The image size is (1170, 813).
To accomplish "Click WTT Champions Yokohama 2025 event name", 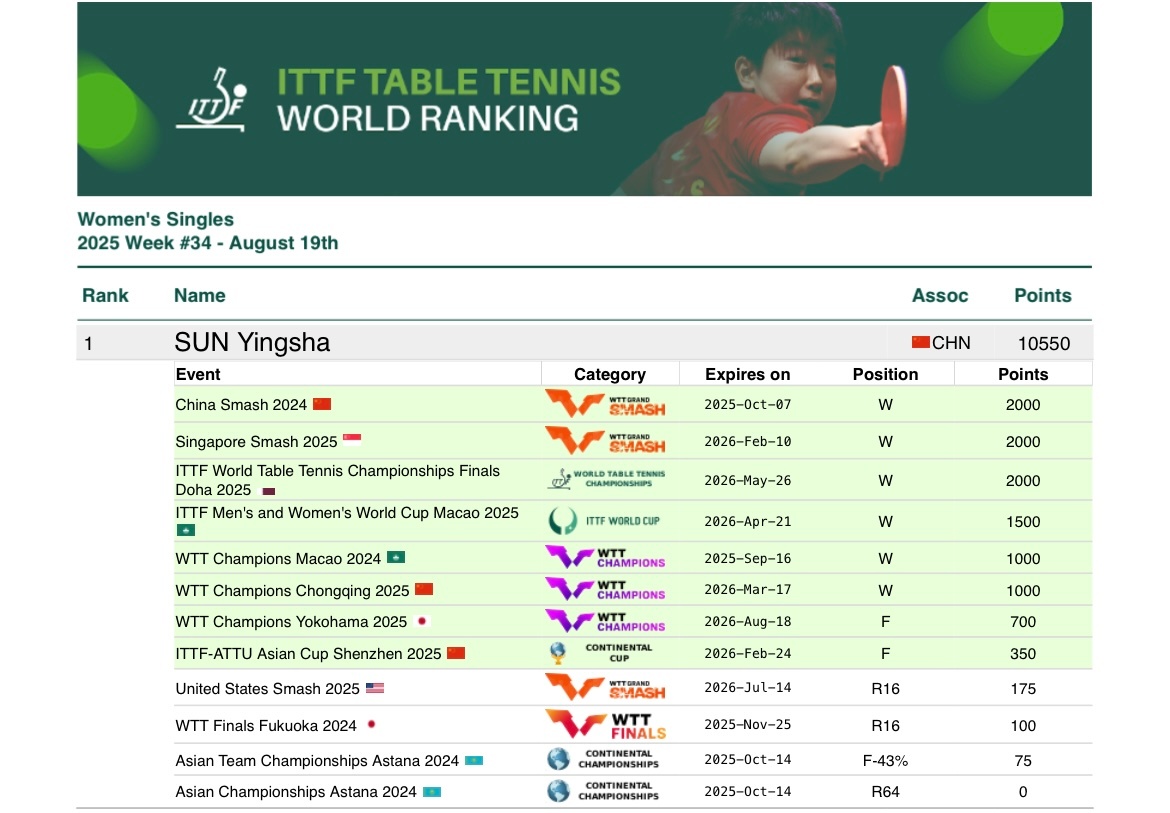I will point(291,621).
